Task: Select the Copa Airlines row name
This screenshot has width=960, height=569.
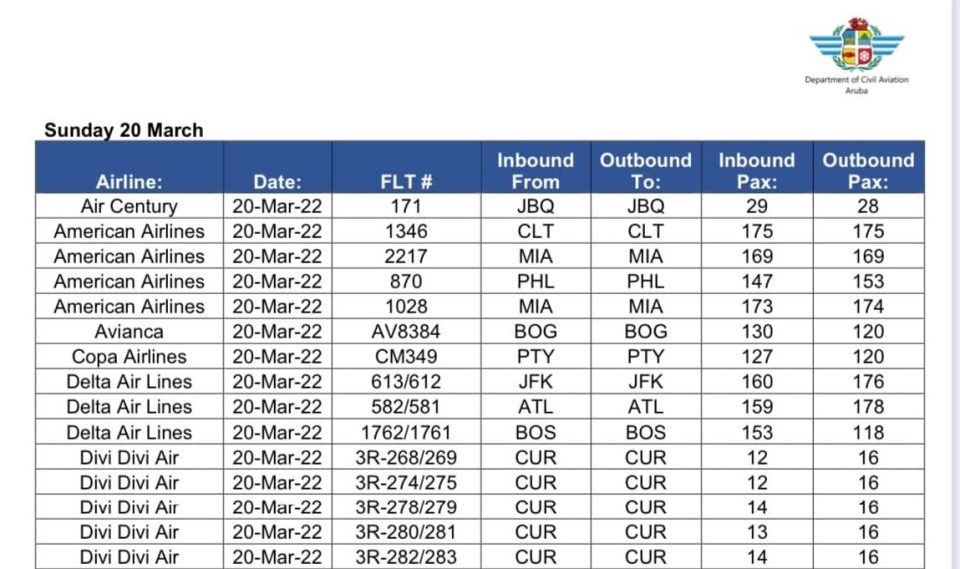Action: tap(129, 357)
